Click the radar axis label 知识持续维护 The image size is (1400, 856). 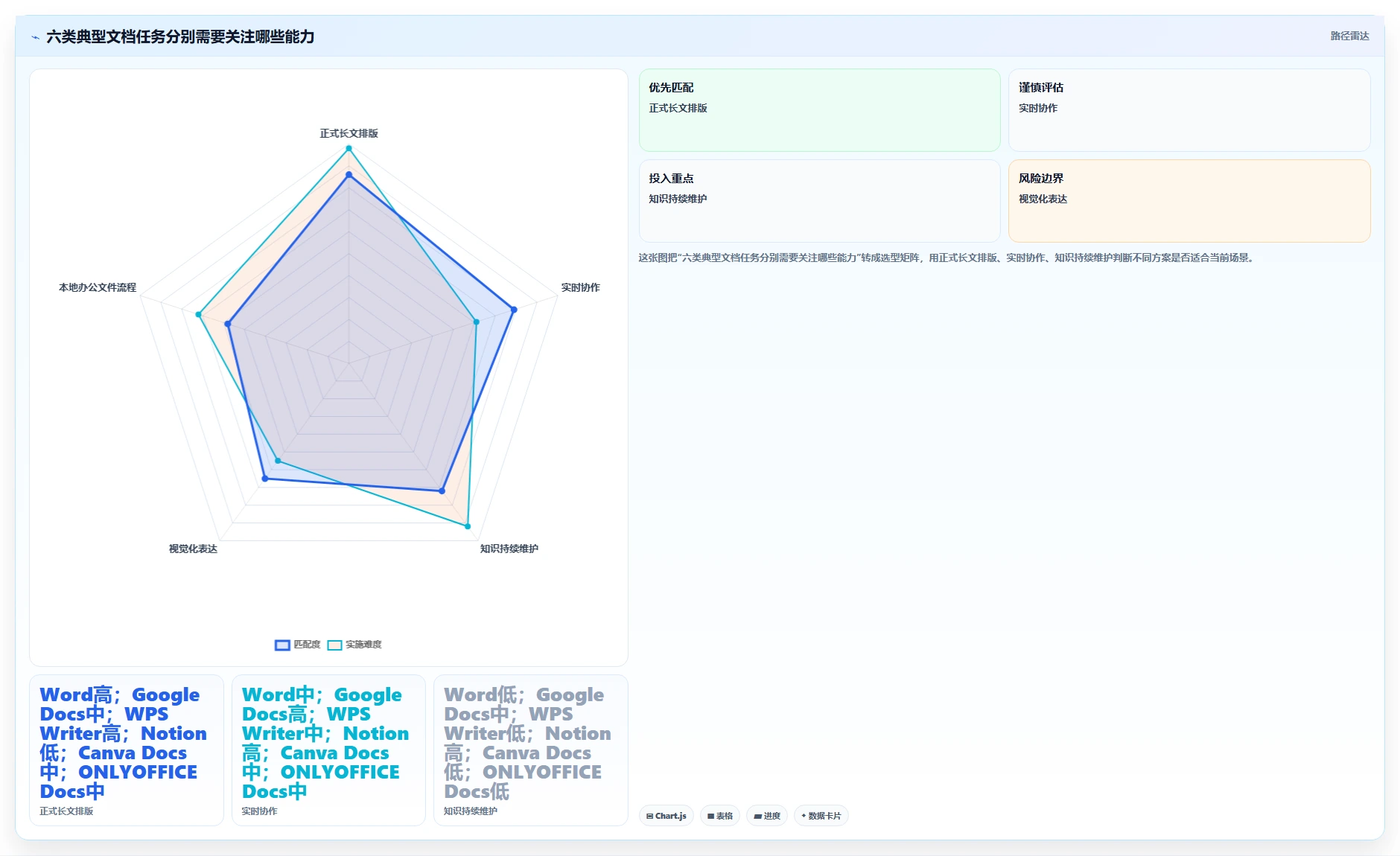509,549
